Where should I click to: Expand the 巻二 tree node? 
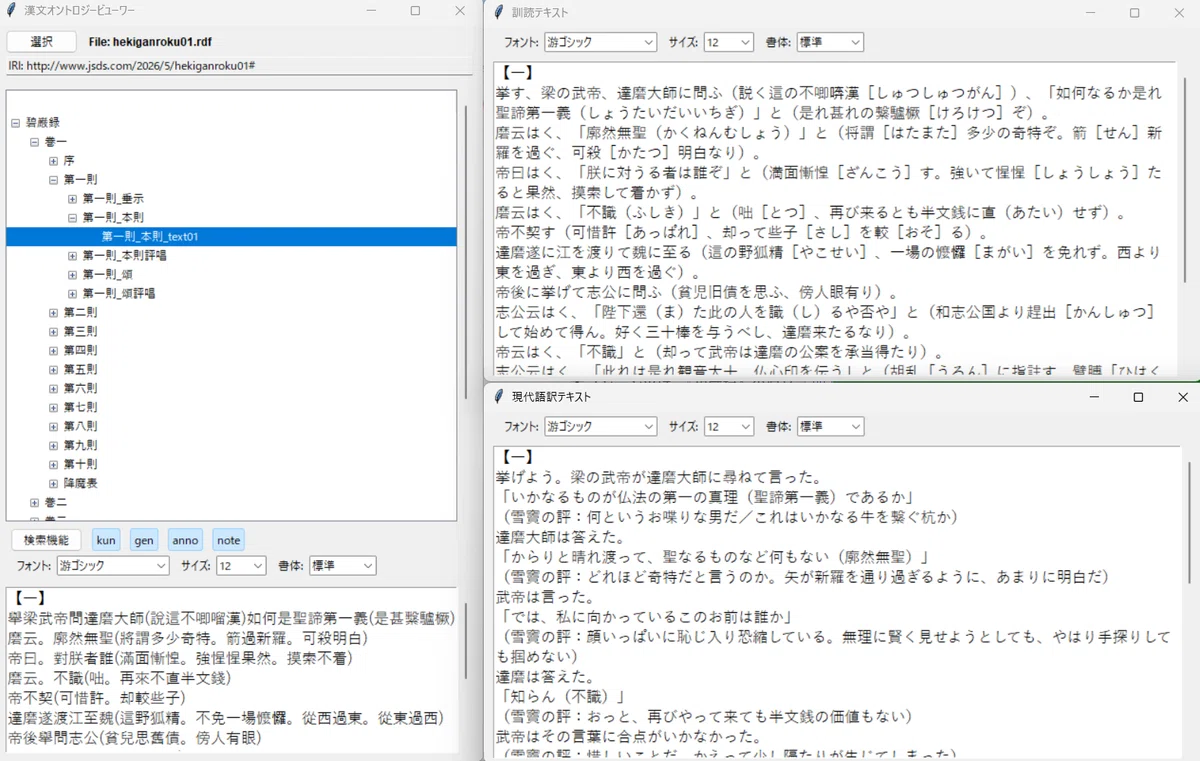35,502
